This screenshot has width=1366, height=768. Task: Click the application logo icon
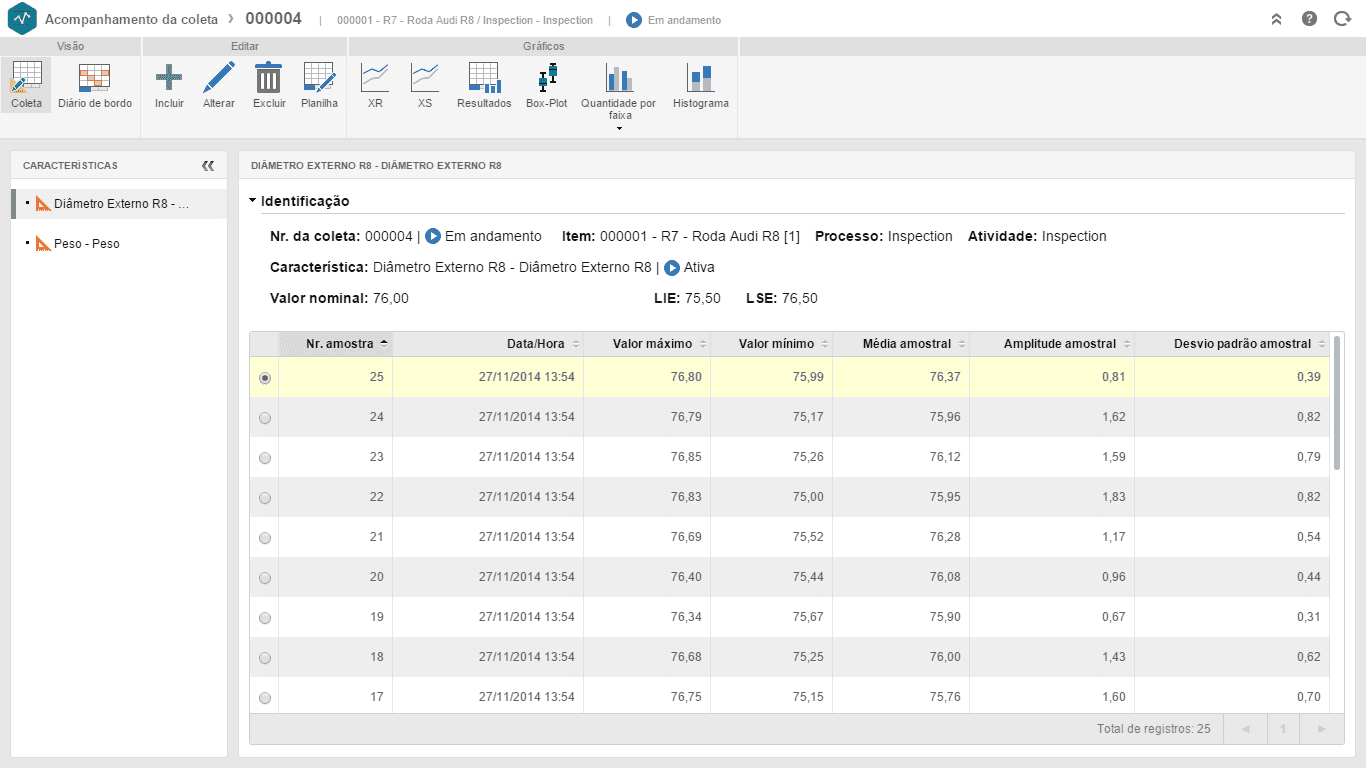coord(21,19)
